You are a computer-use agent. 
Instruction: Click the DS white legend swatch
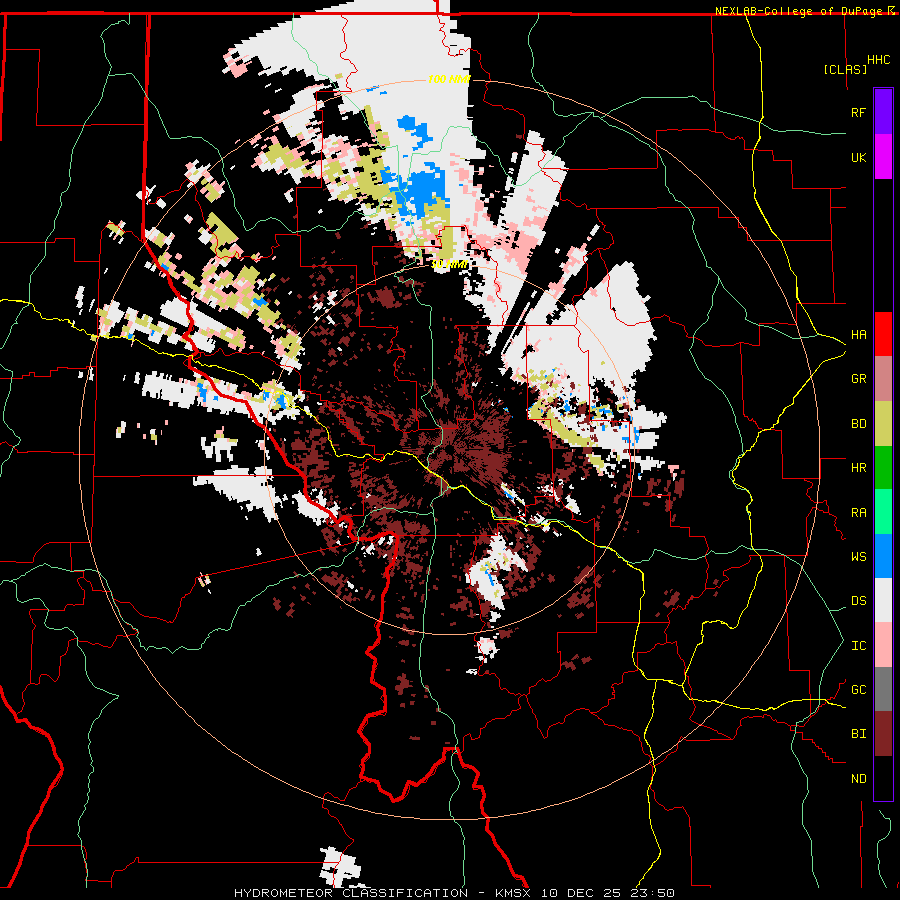(x=883, y=600)
